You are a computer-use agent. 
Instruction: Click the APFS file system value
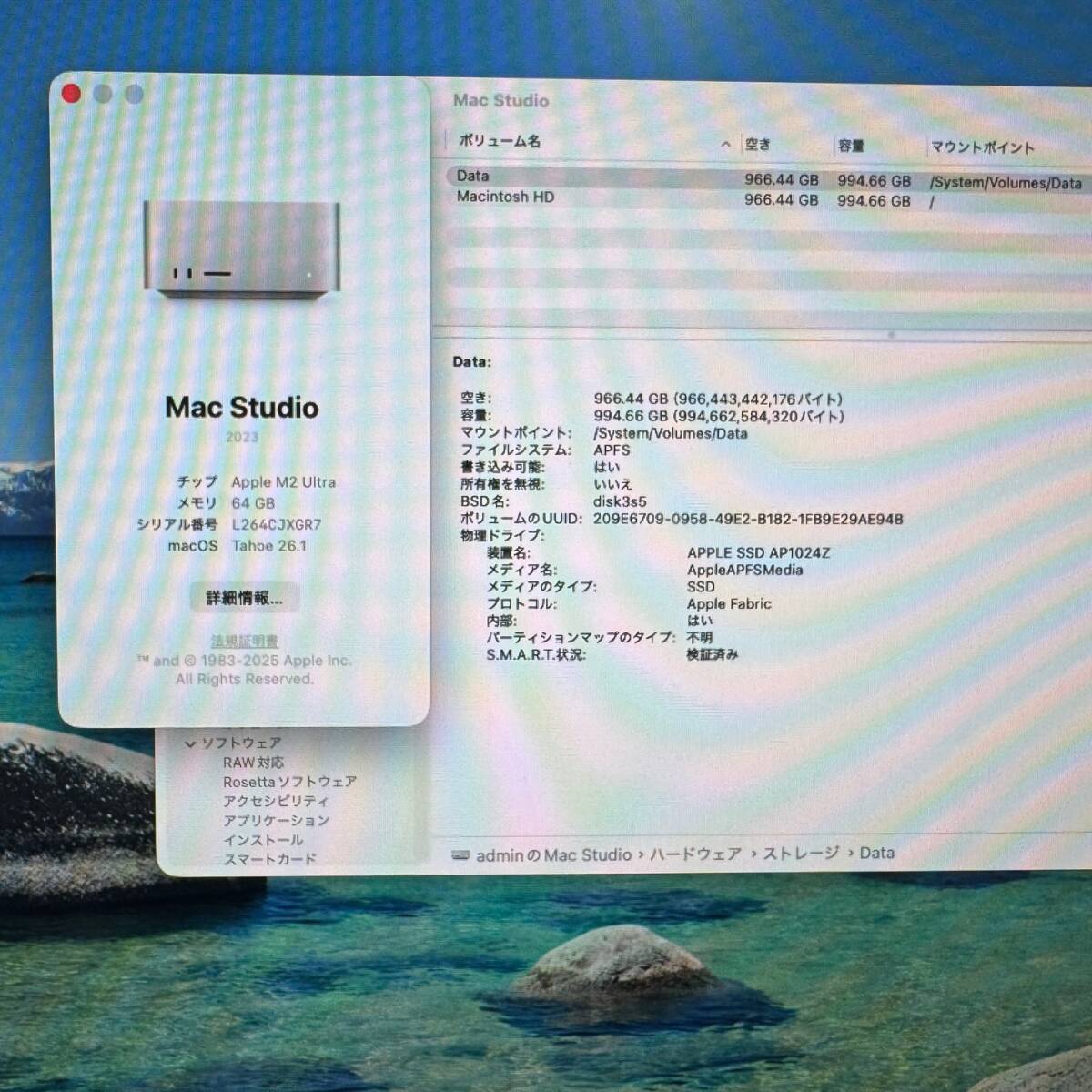coord(612,450)
